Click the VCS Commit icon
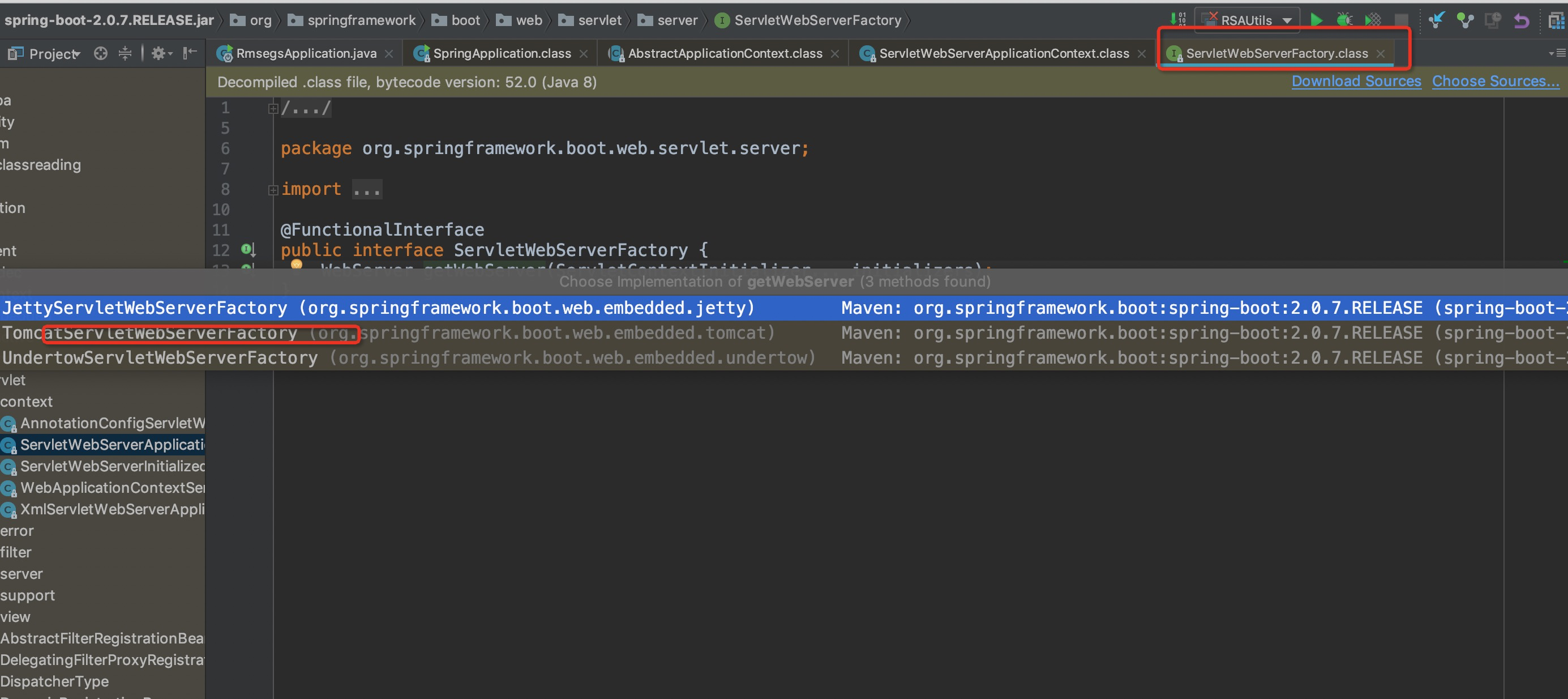 tap(1464, 20)
